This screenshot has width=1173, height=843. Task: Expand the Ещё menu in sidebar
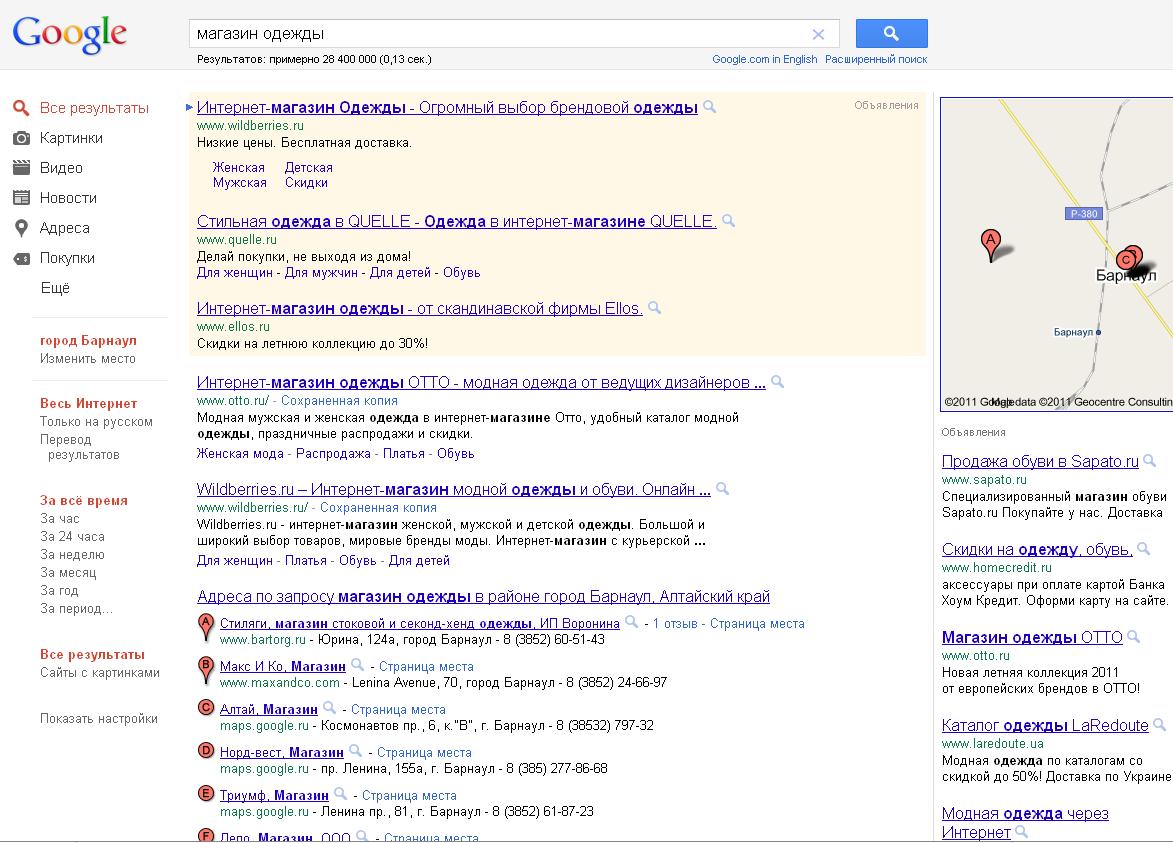click(x=55, y=288)
